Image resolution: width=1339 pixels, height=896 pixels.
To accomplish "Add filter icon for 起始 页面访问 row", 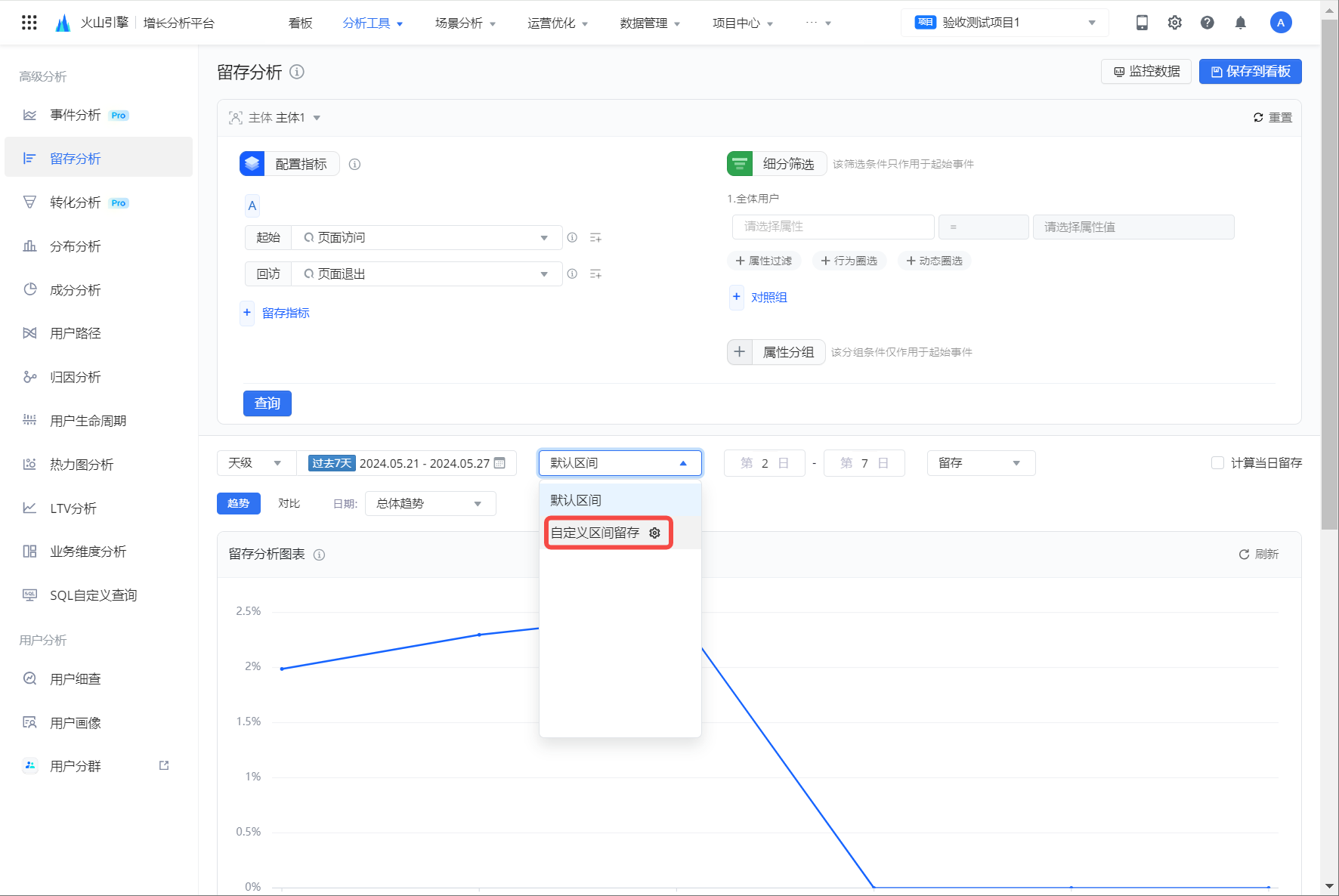I will coord(595,237).
